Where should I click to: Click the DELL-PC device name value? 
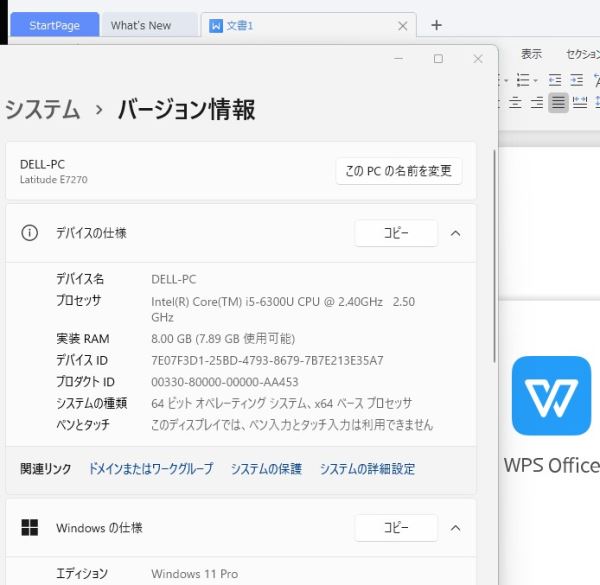pos(174,279)
